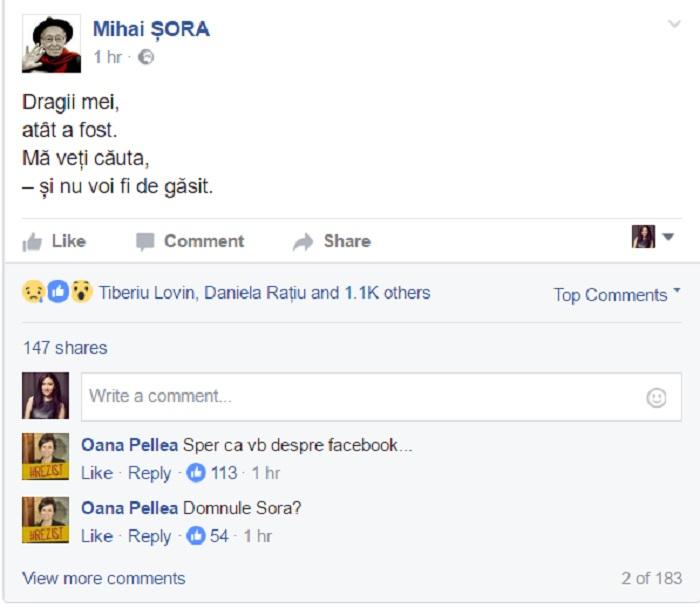
Task: Open the post options chevron menu
Action: [674, 24]
